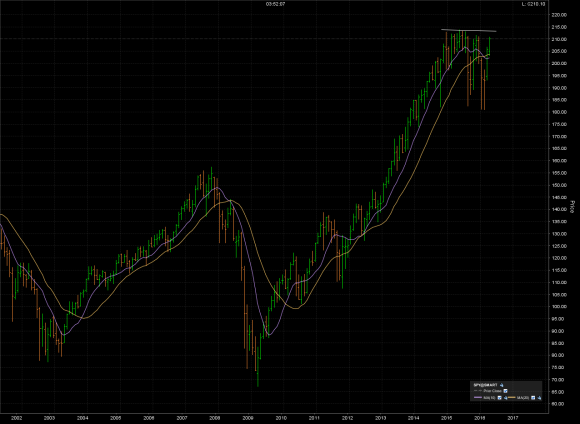
Task: Click the 2017 year label on time axis
Action: 512,418
